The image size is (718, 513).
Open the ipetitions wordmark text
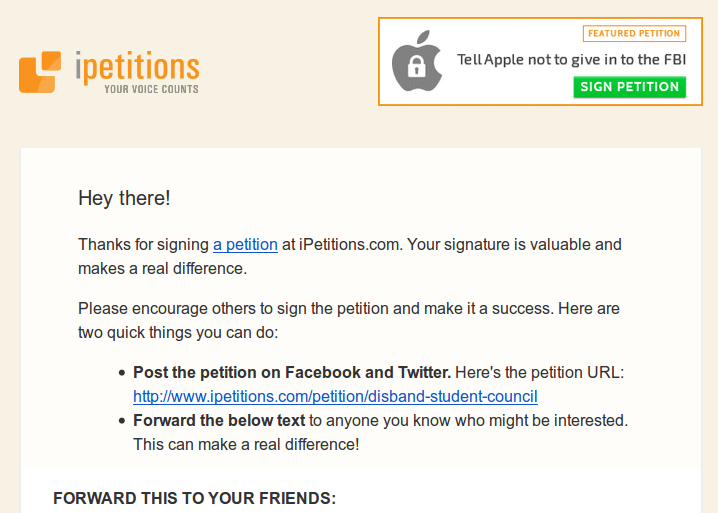(137, 67)
